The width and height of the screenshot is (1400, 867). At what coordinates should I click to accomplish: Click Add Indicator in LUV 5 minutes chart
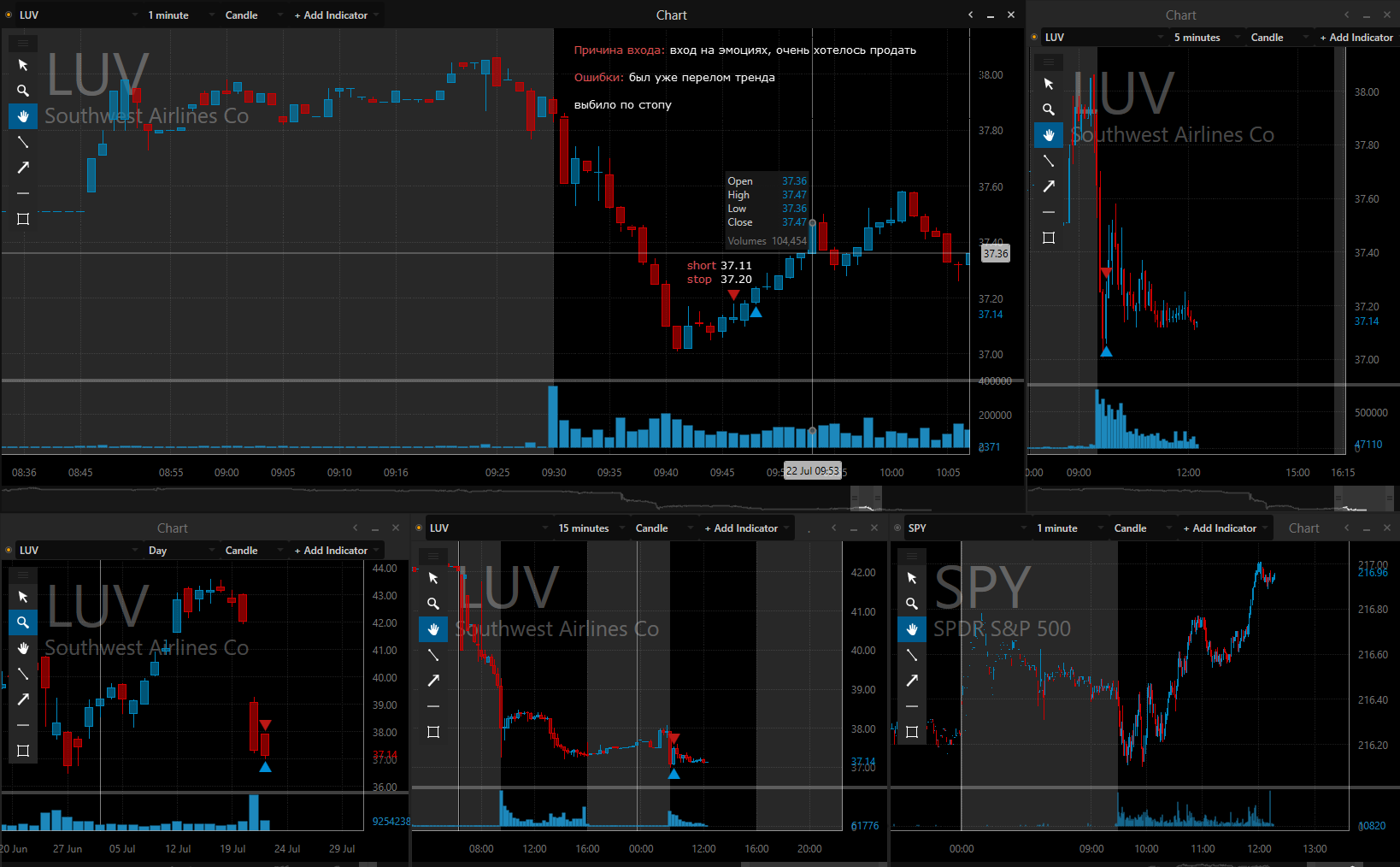(x=1356, y=38)
